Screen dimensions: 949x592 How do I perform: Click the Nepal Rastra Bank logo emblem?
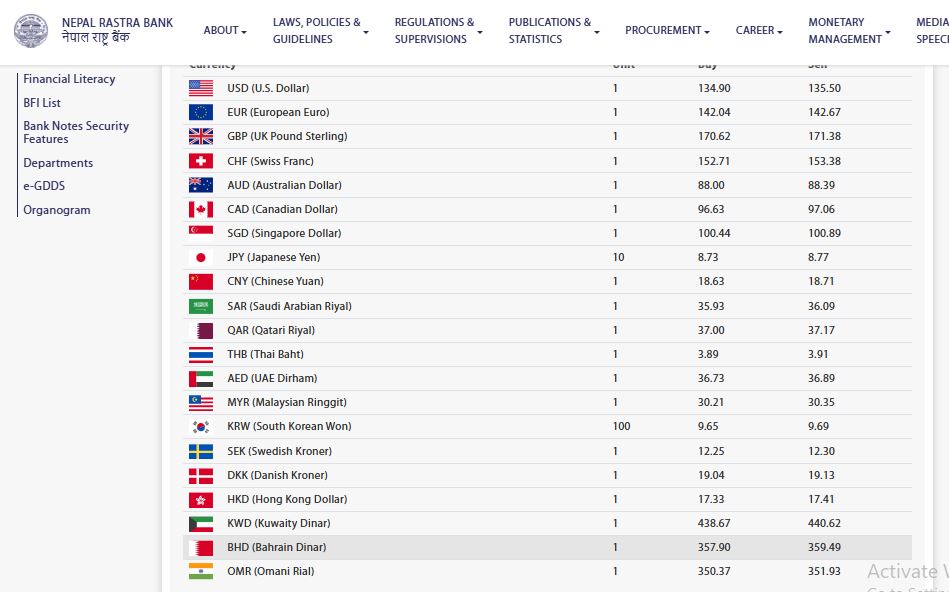pos(30,31)
